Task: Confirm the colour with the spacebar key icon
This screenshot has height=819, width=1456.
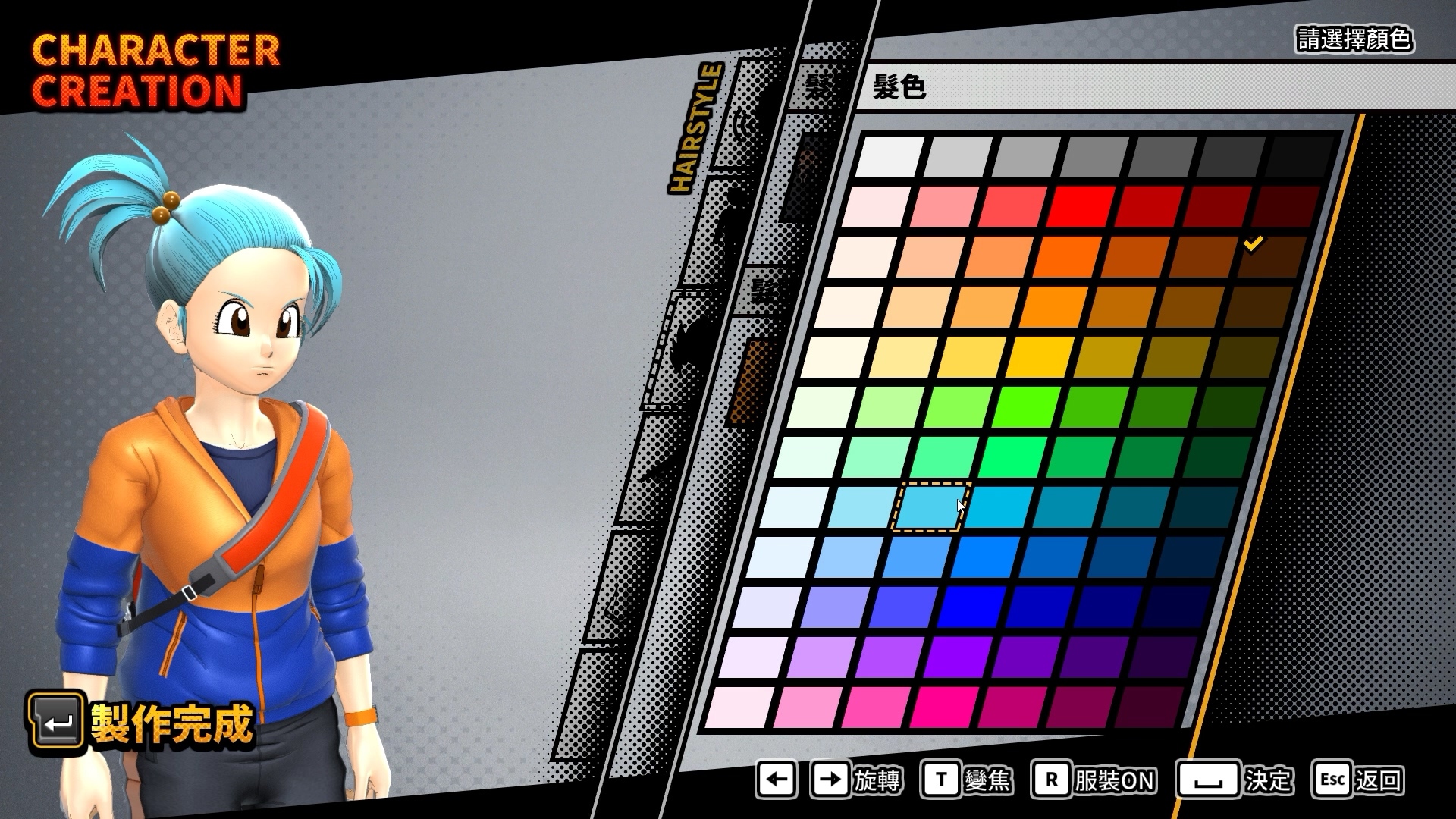Action: pos(1208,780)
